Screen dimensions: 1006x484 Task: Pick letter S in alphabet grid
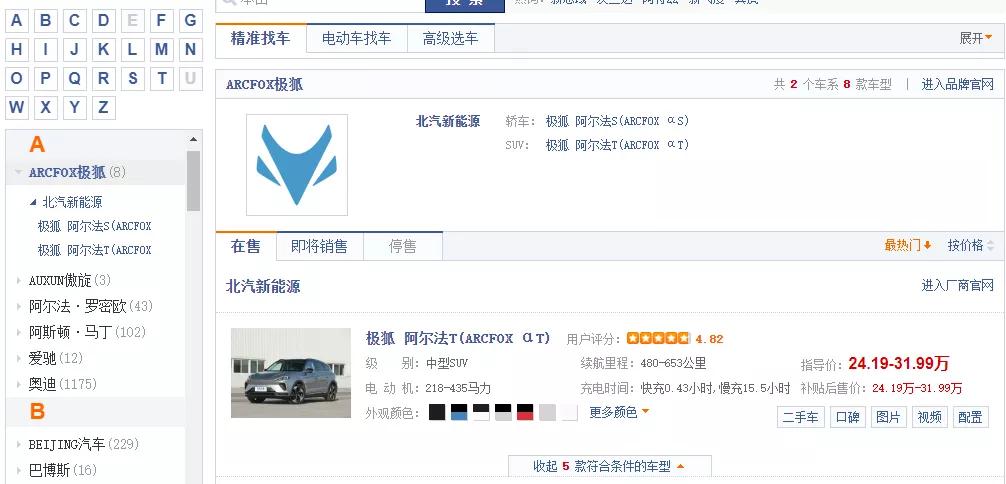(132, 78)
